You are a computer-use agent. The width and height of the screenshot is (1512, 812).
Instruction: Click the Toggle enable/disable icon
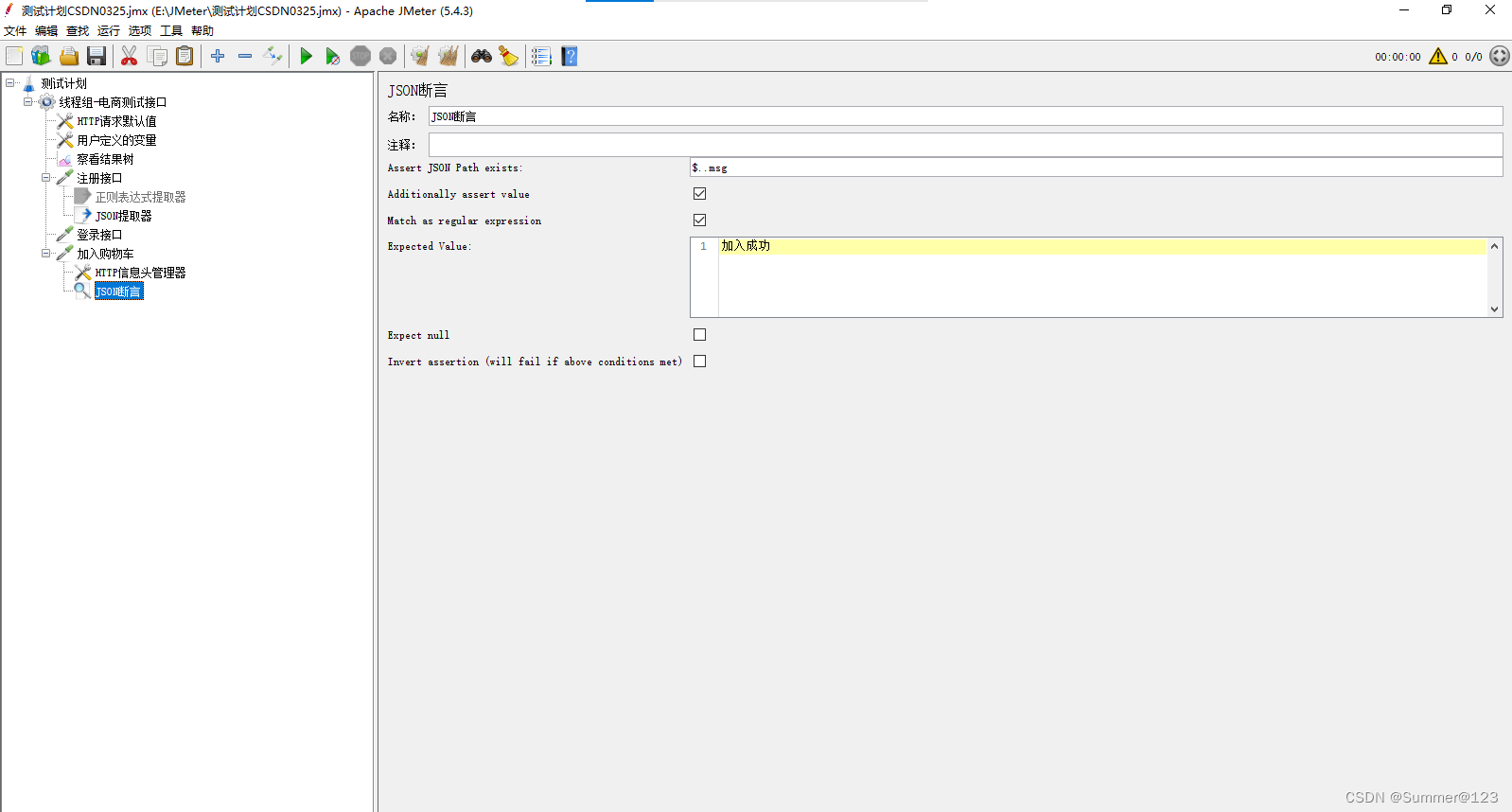(273, 57)
